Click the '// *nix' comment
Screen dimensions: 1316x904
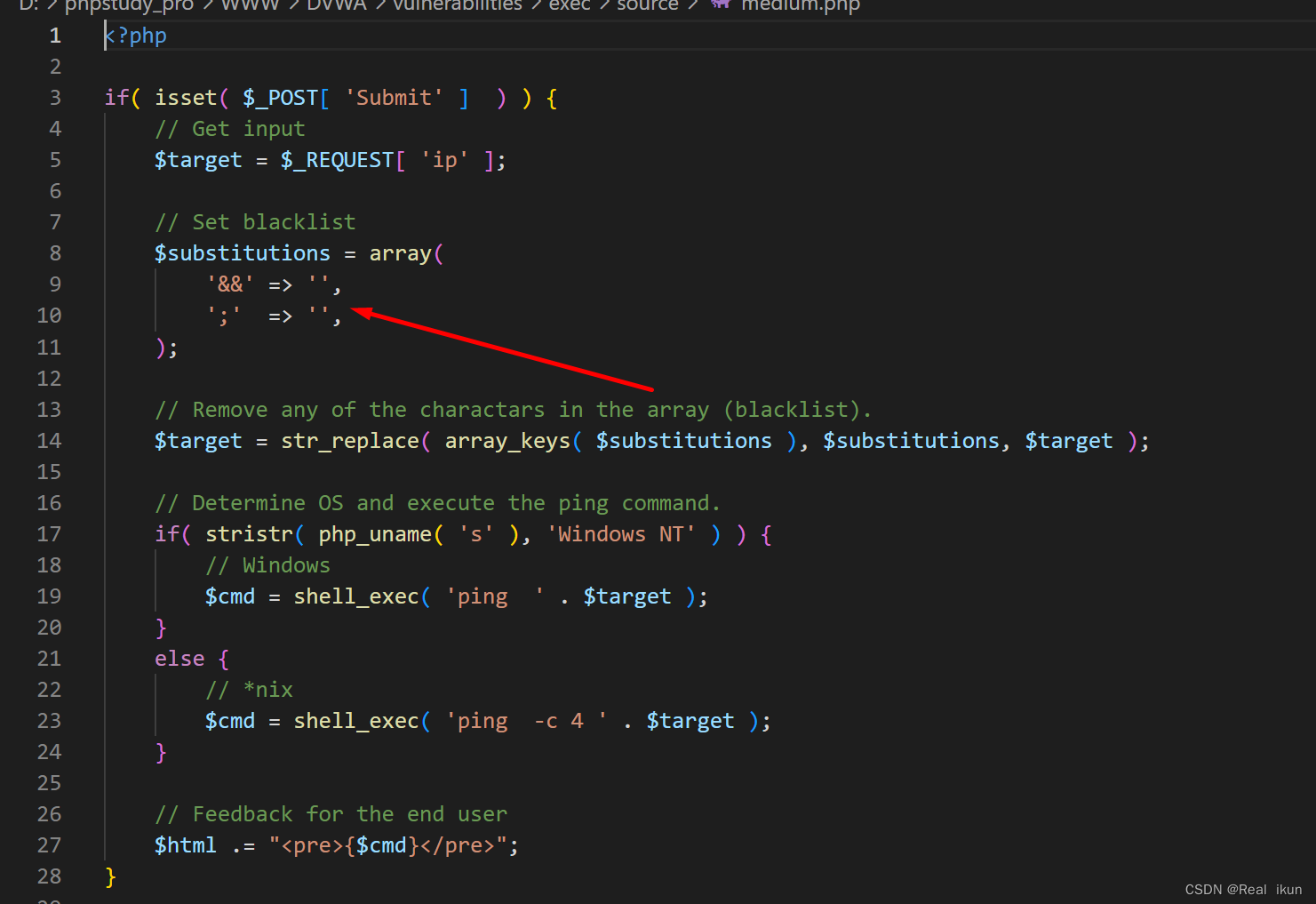pos(249,690)
